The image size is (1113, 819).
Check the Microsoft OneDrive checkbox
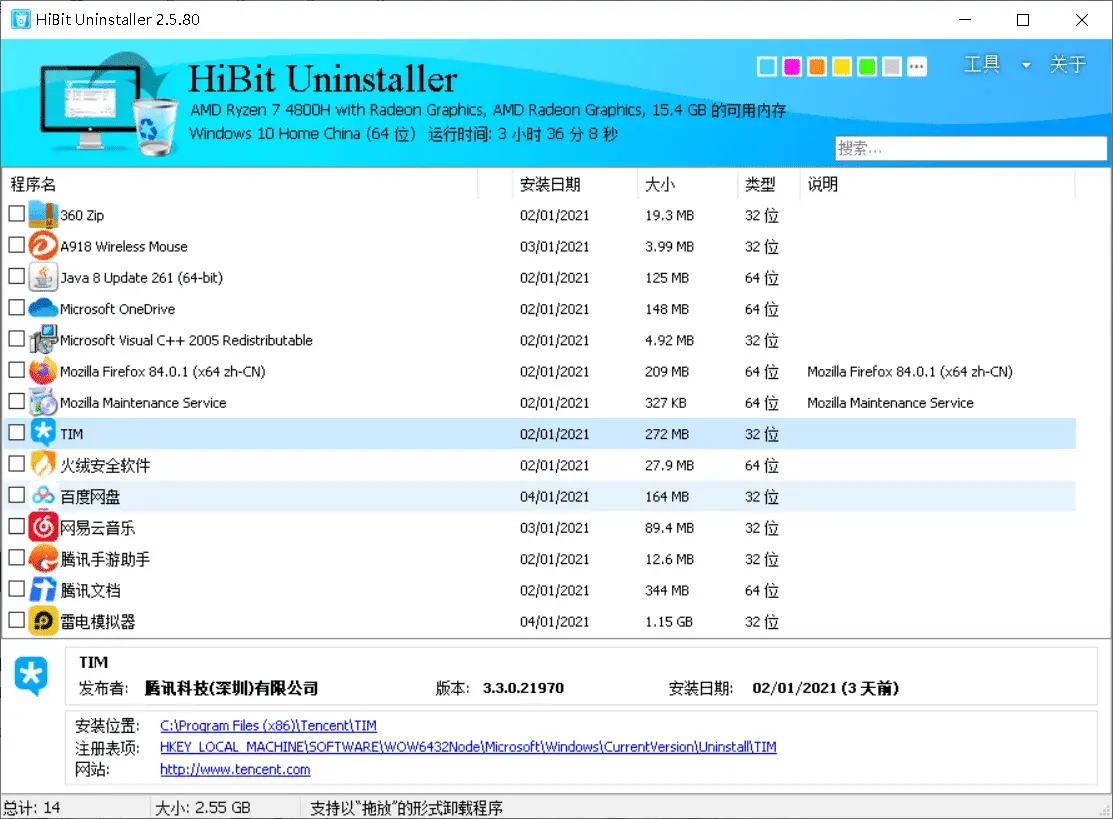(16, 307)
